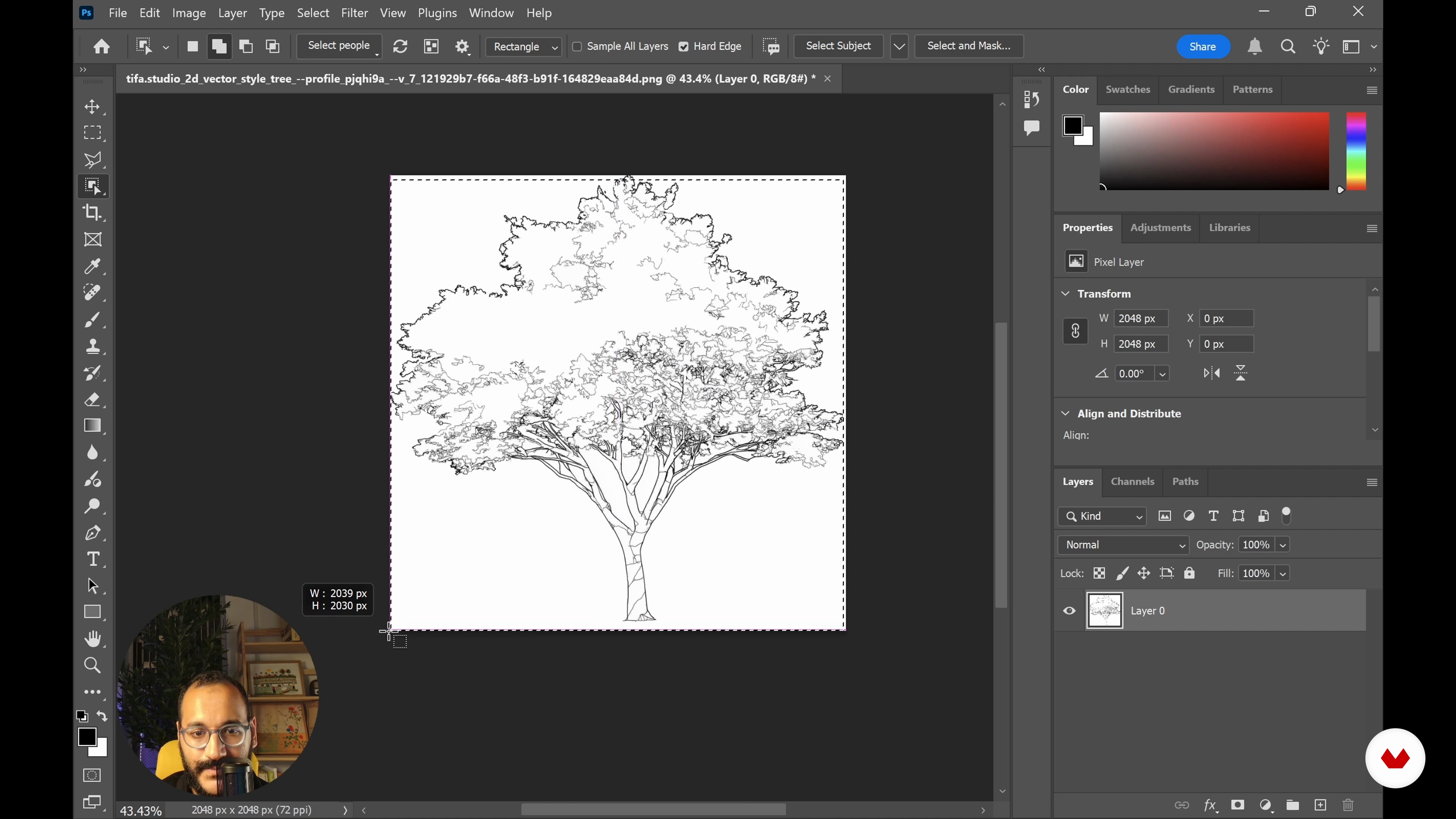Collapse the Transform section
This screenshot has width=1456, height=819.
tap(1065, 294)
